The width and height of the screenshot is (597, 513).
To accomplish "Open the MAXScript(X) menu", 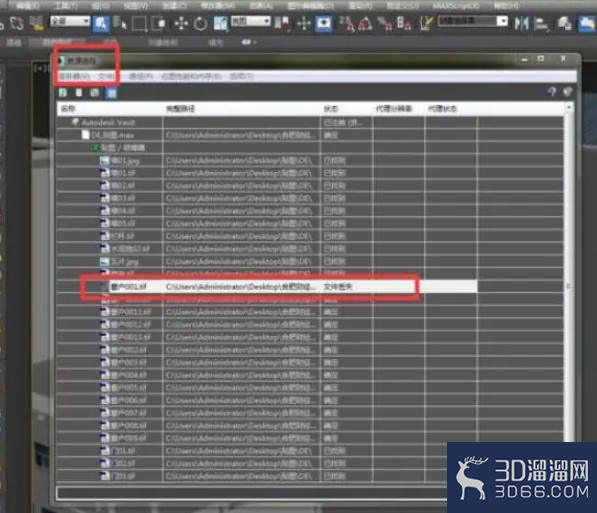I will point(456,5).
